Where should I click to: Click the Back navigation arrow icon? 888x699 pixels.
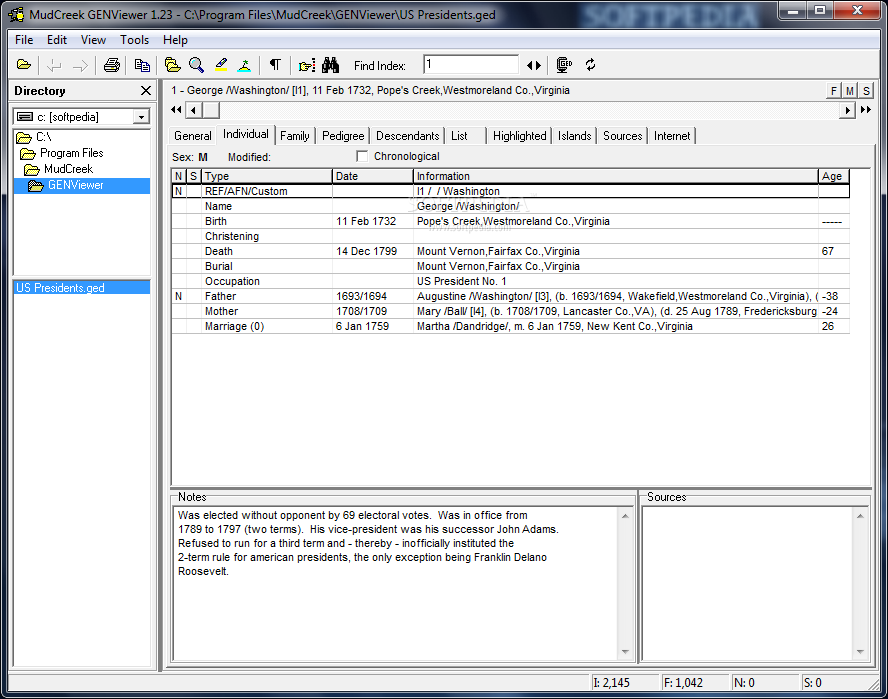(54, 66)
